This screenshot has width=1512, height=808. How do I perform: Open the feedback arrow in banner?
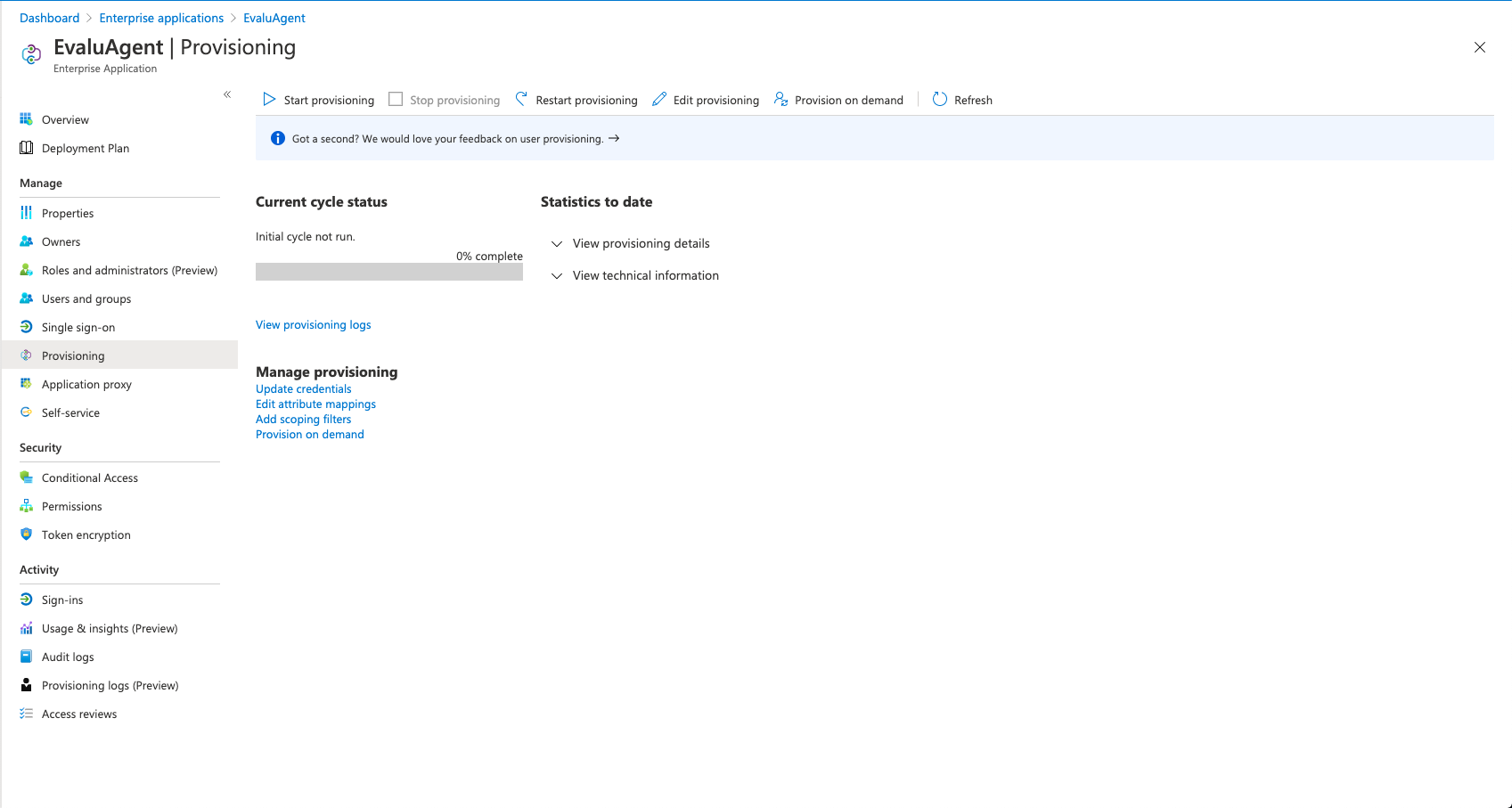click(x=614, y=138)
